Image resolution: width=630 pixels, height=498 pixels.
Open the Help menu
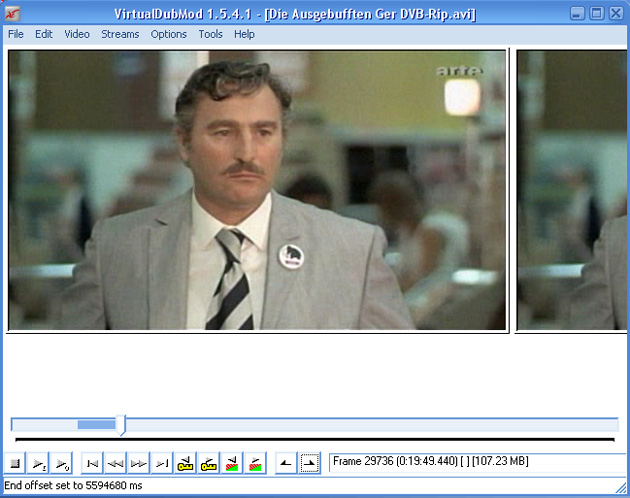[244, 34]
